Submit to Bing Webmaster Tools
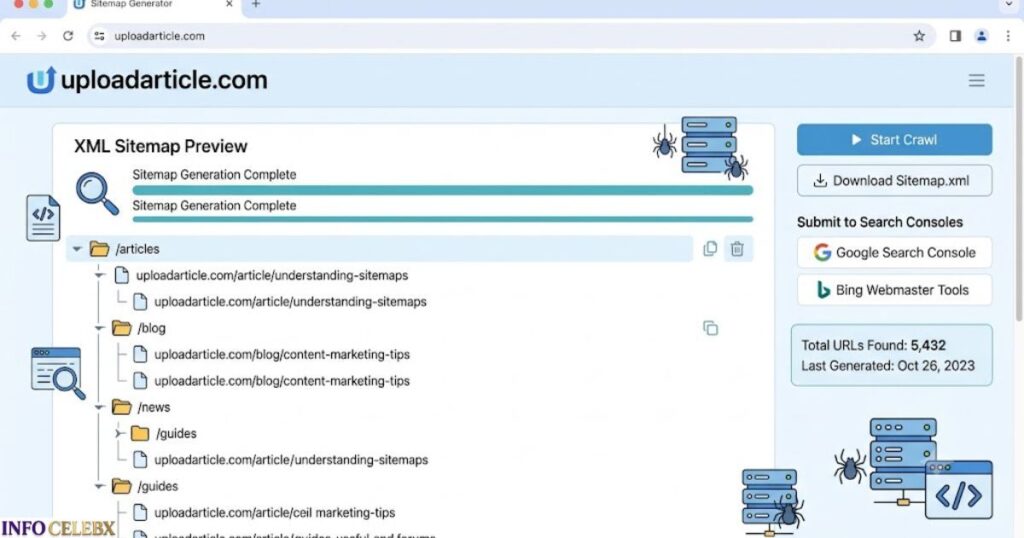This screenshot has height=538, width=1024. click(894, 290)
